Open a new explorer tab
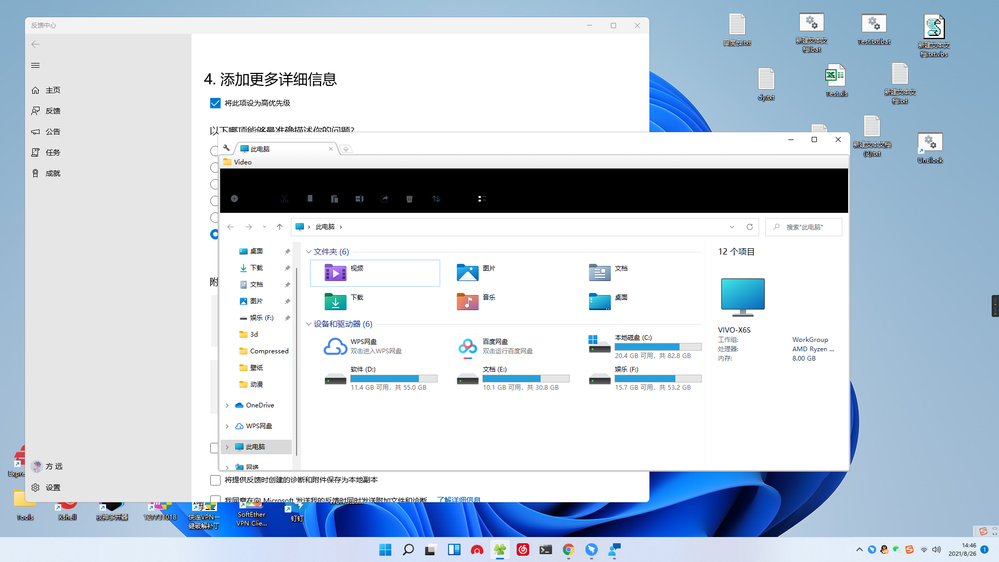 (346, 149)
